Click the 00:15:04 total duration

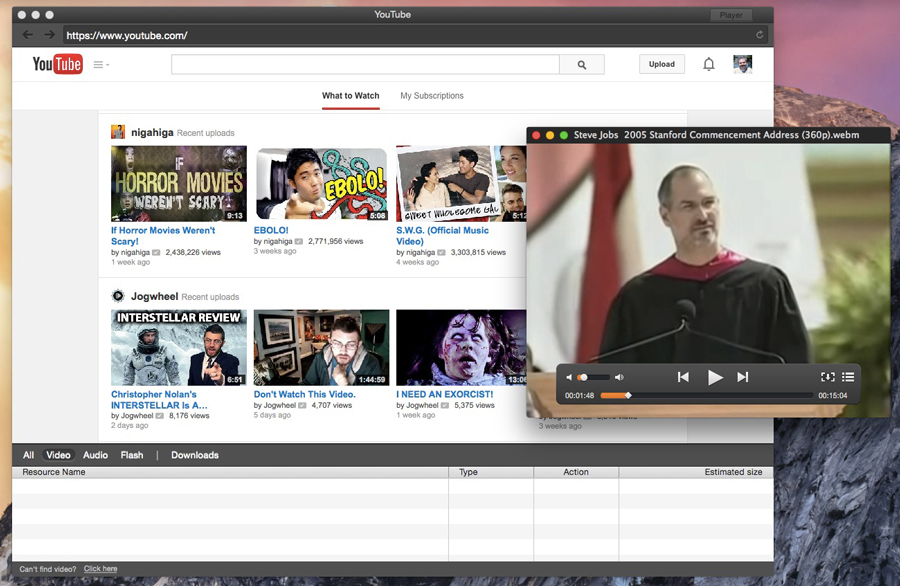833,395
